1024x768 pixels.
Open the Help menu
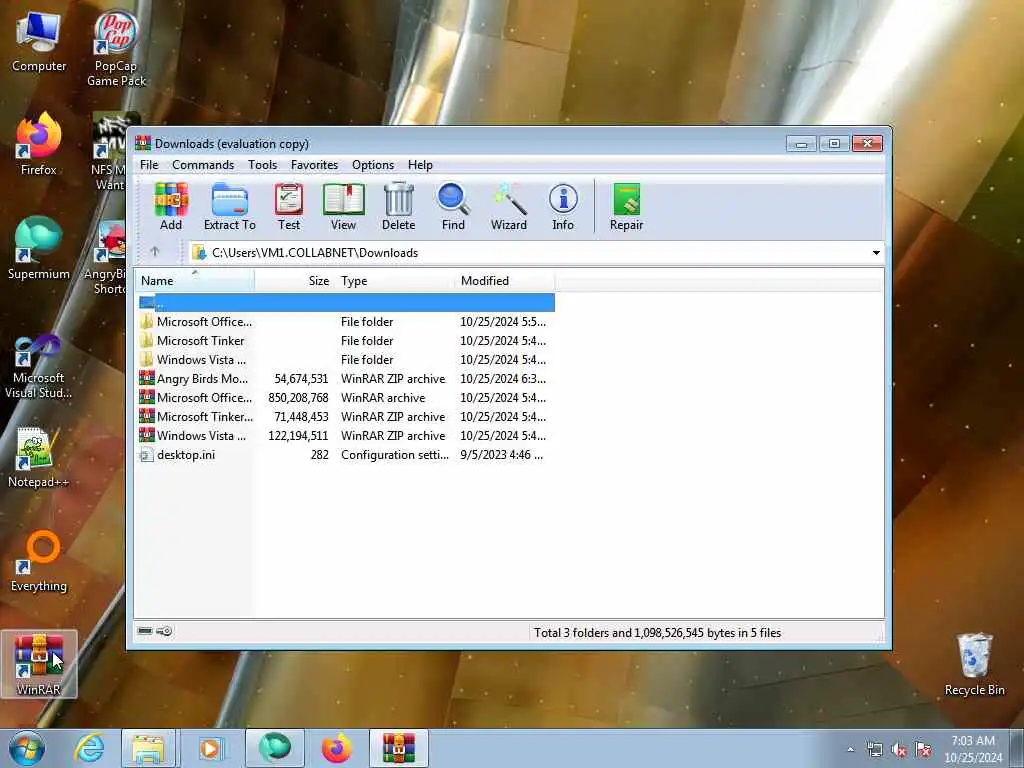tap(420, 165)
